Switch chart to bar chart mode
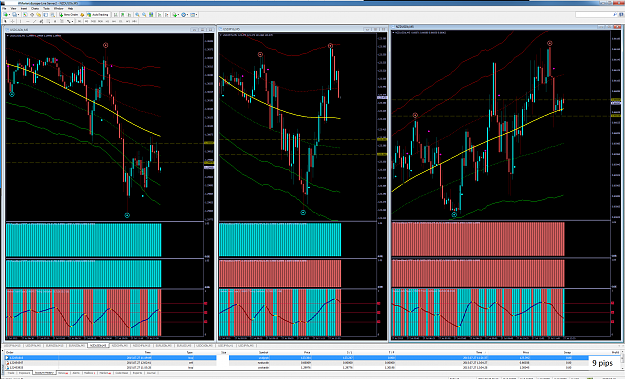The width and height of the screenshot is (625, 379). click(116, 15)
